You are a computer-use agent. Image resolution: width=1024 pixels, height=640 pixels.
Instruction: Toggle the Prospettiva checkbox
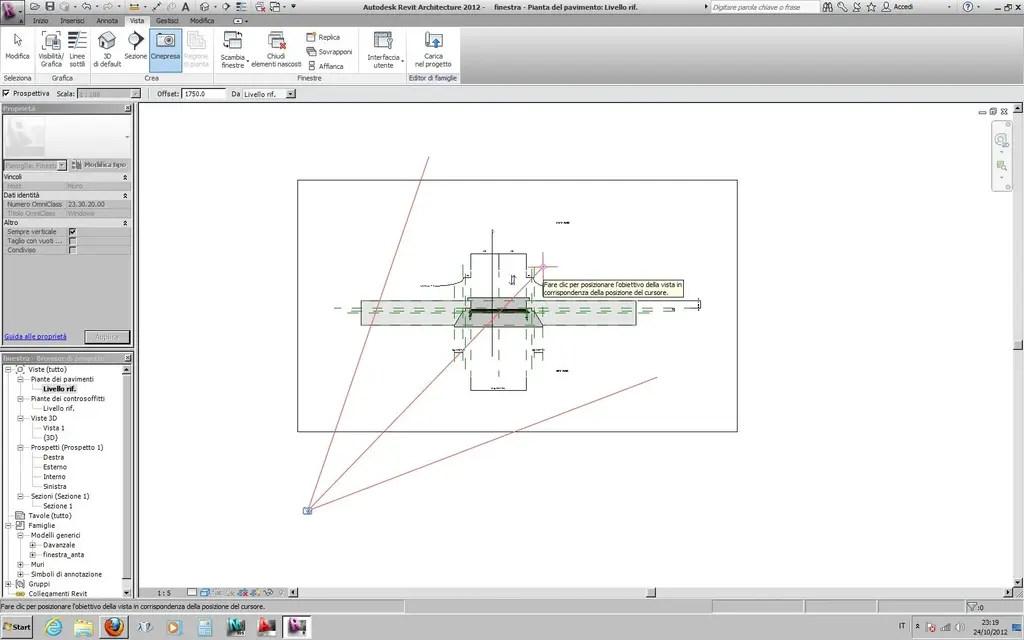(7, 93)
